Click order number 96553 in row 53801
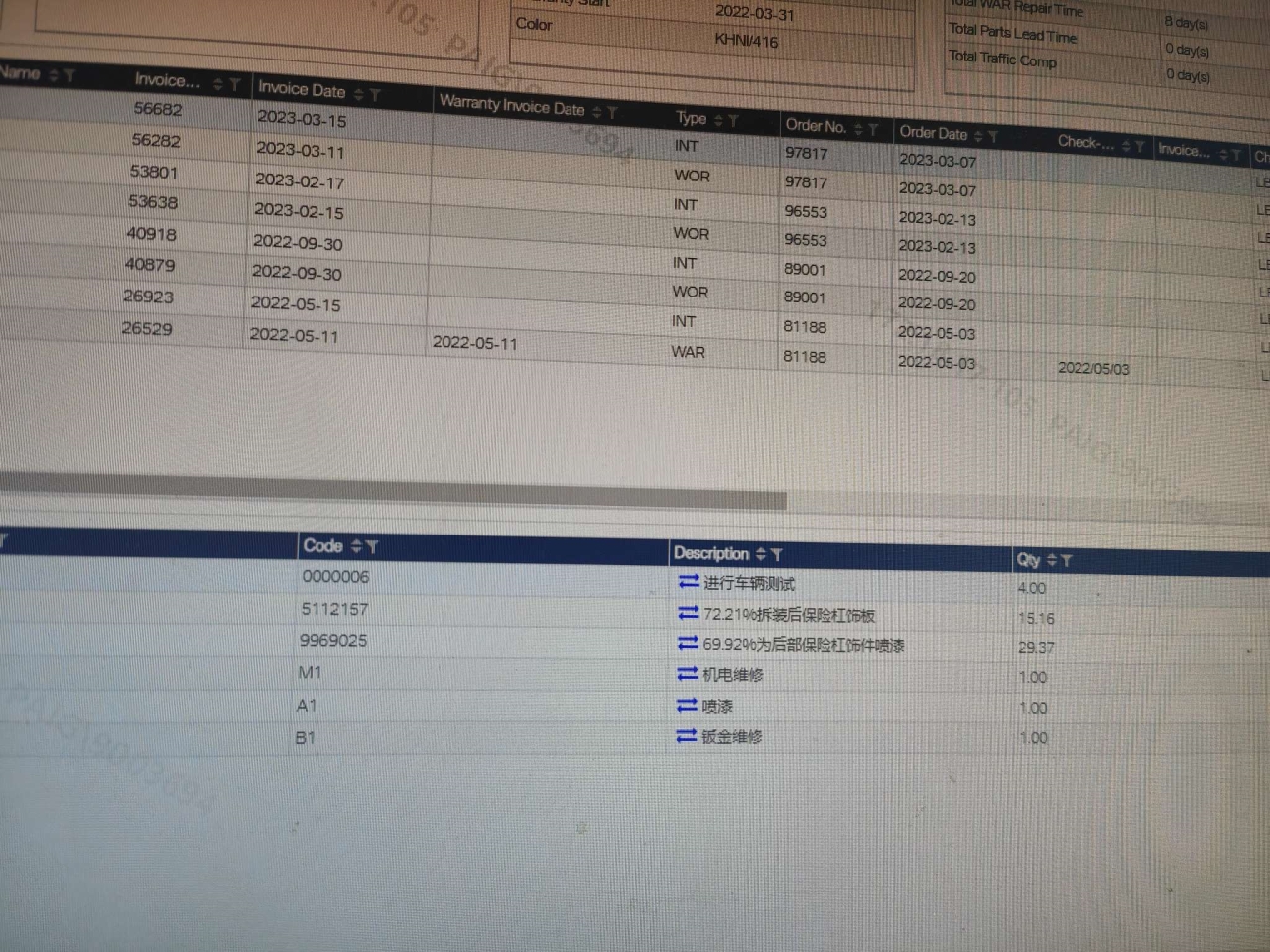1270x952 pixels. (x=805, y=211)
